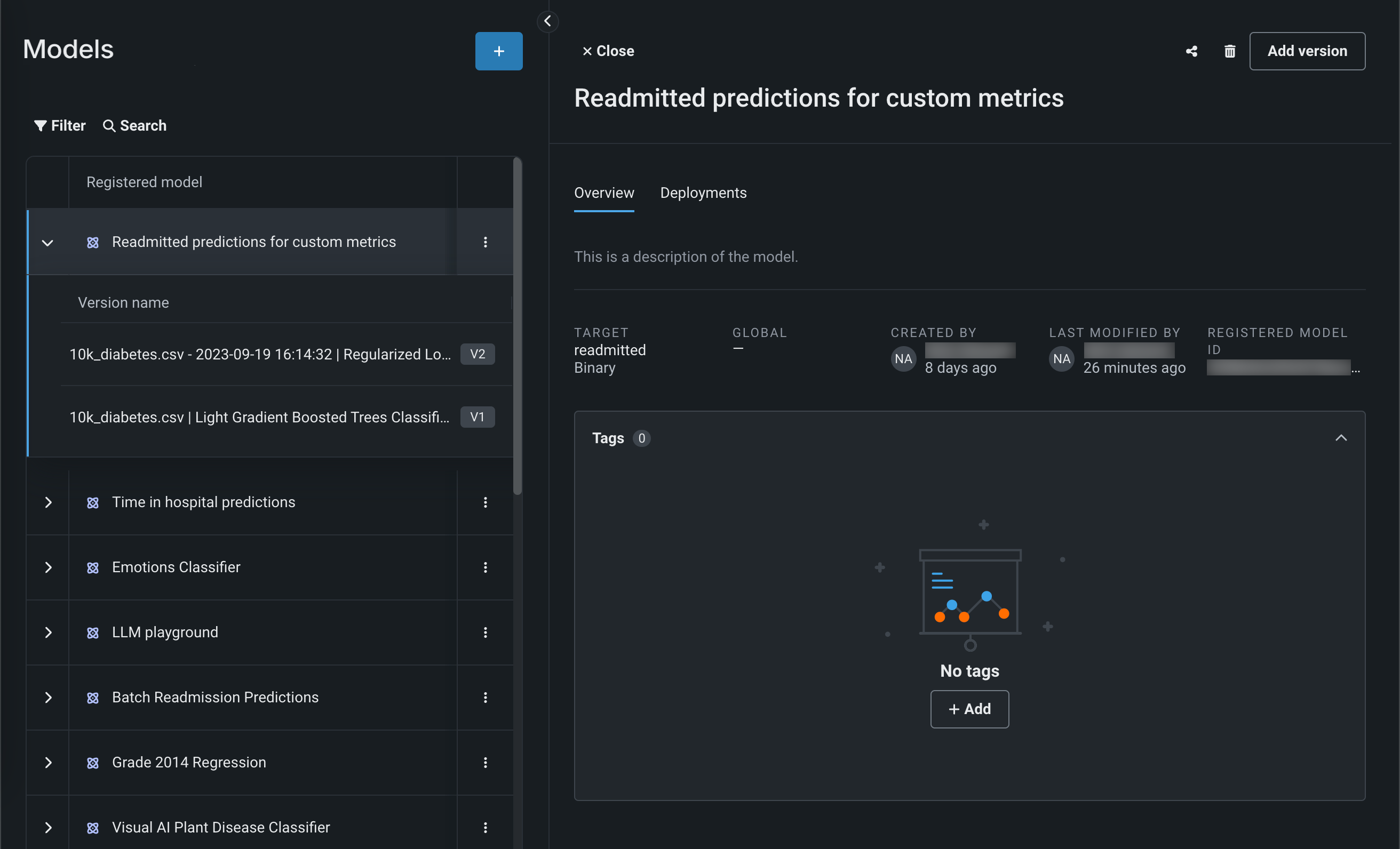Open kebab menu for LLM playground

pos(485,632)
